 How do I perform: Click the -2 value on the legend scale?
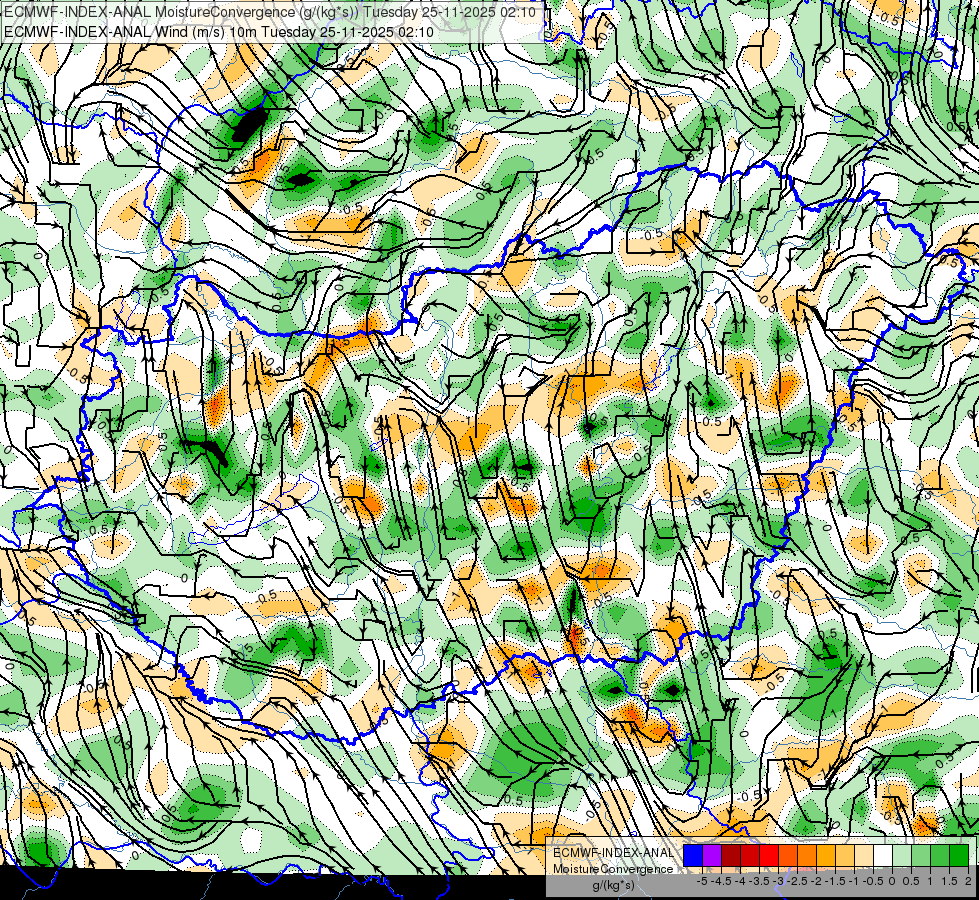click(816, 881)
